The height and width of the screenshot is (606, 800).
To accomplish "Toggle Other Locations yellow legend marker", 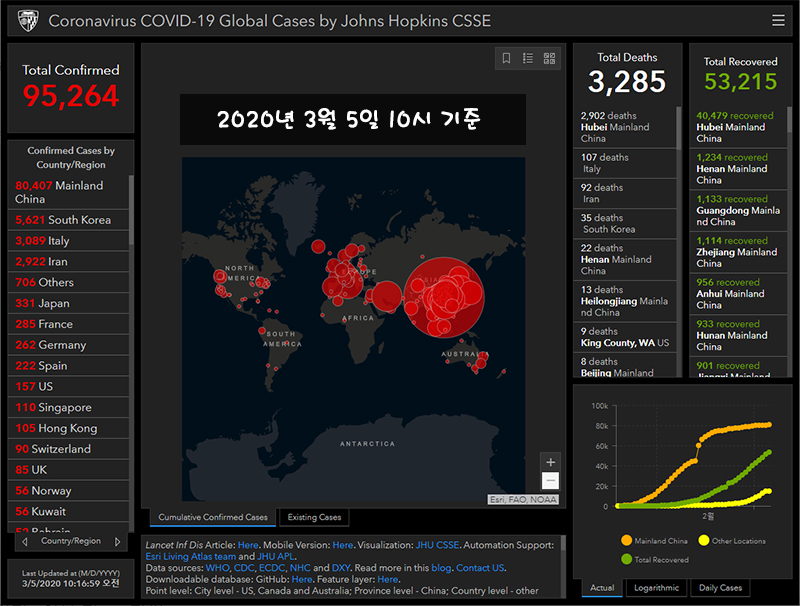I will [704, 540].
